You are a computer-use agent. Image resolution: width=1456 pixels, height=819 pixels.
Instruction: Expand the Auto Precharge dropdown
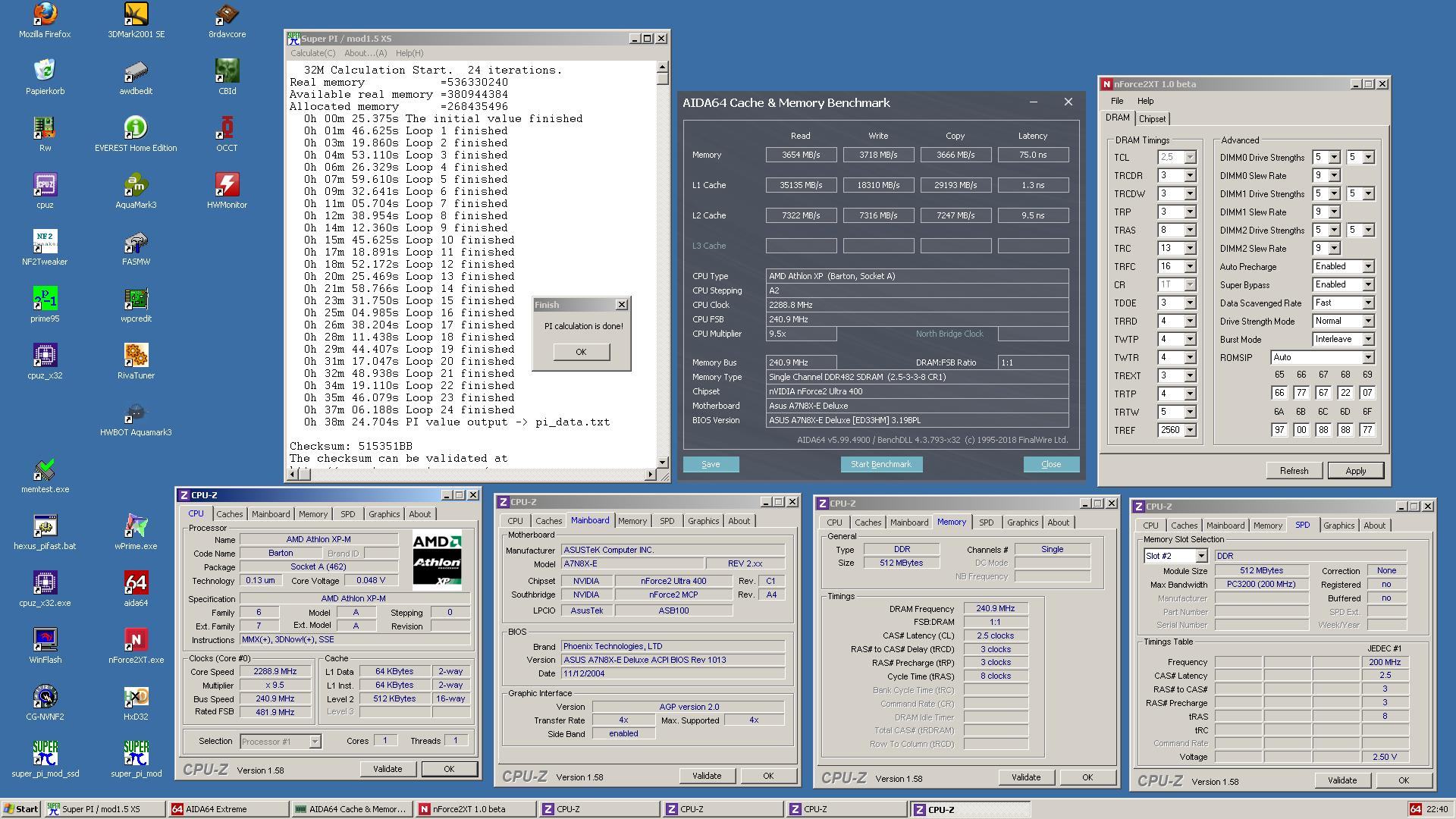1368,267
